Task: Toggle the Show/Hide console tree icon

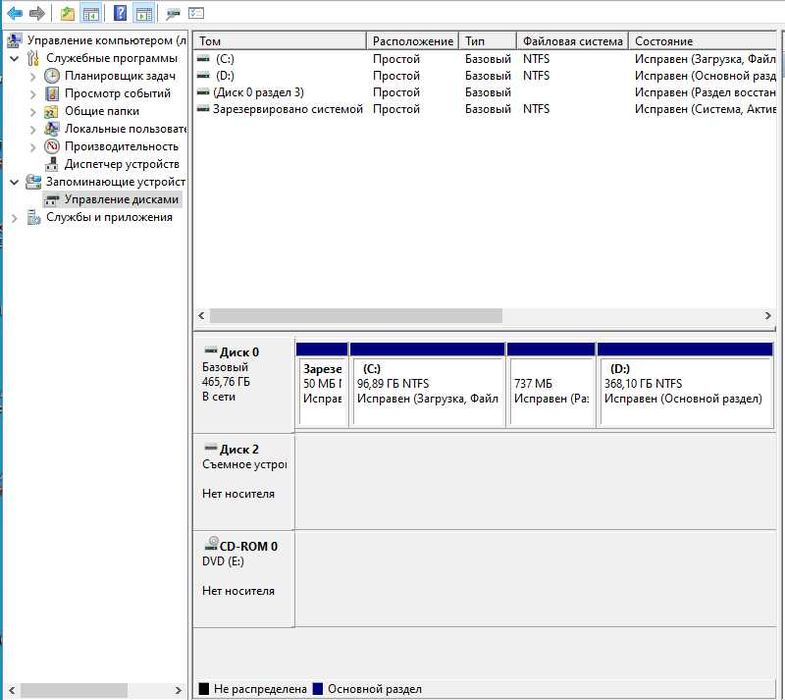Action: tap(91, 13)
